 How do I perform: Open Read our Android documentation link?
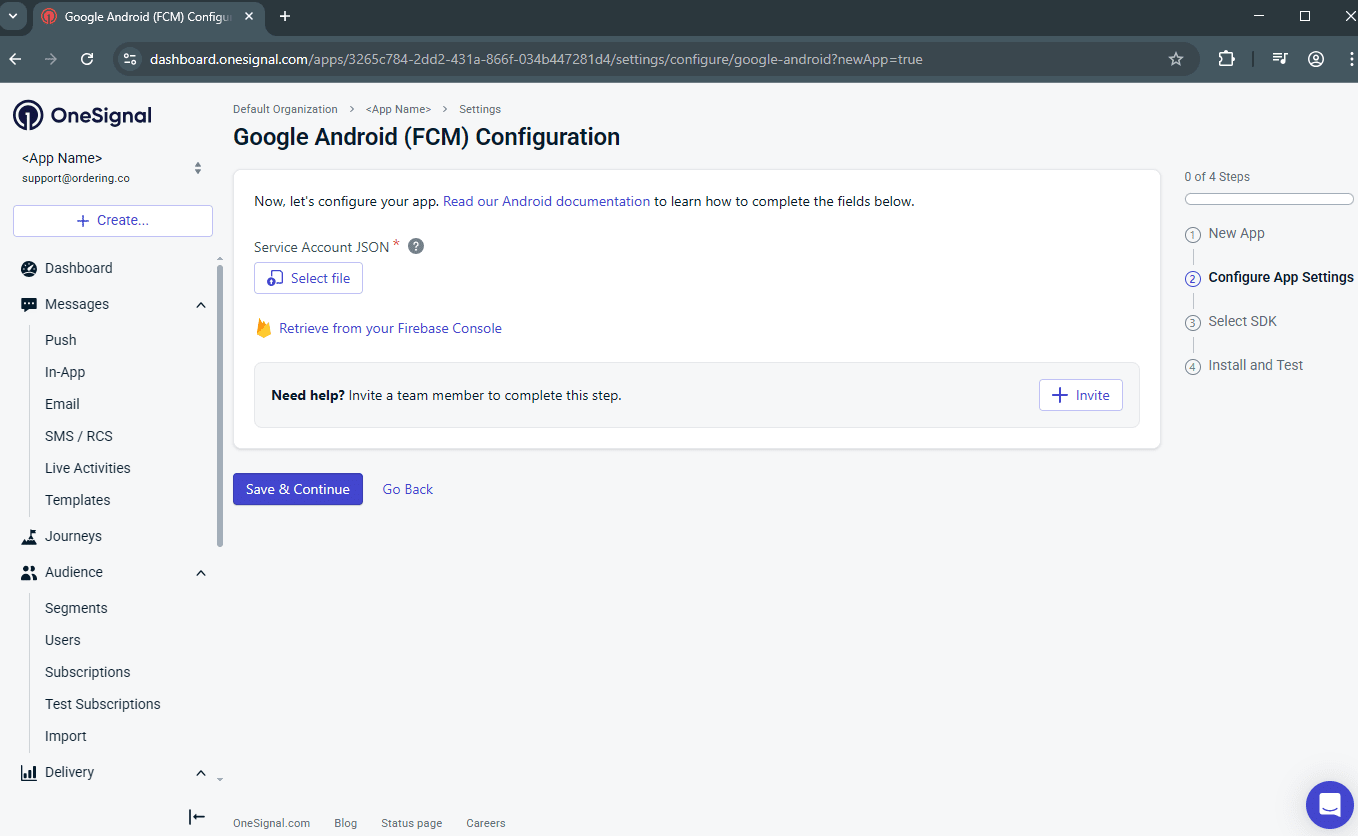(x=547, y=201)
